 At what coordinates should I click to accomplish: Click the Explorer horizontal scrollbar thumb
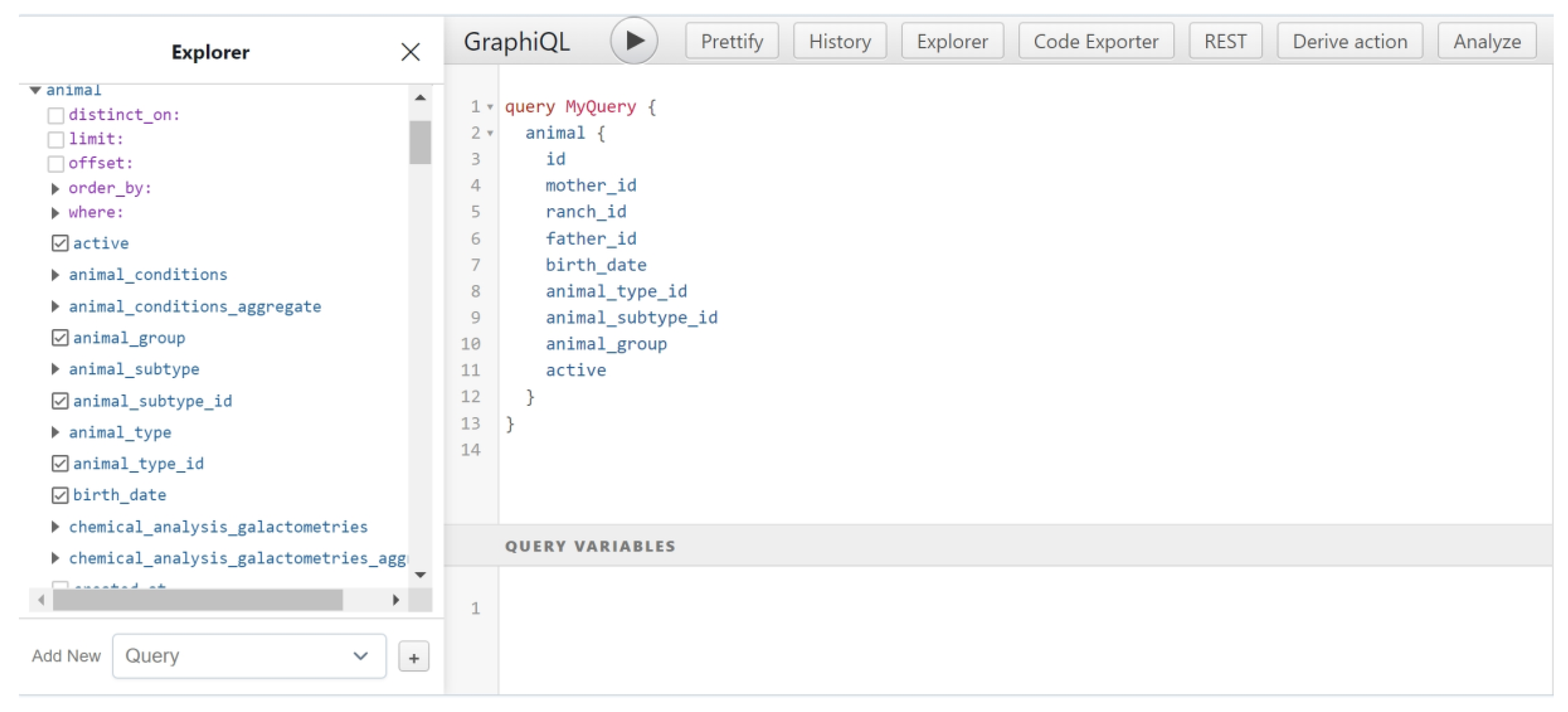point(198,600)
